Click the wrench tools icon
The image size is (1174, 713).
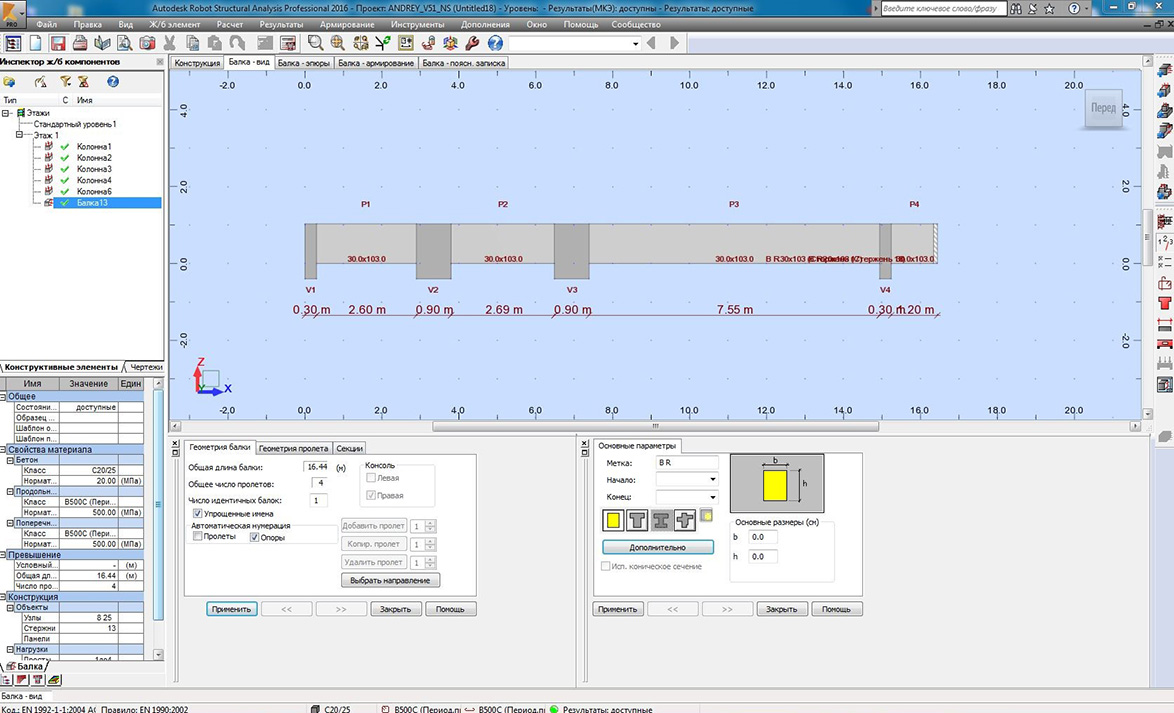(x=472, y=43)
